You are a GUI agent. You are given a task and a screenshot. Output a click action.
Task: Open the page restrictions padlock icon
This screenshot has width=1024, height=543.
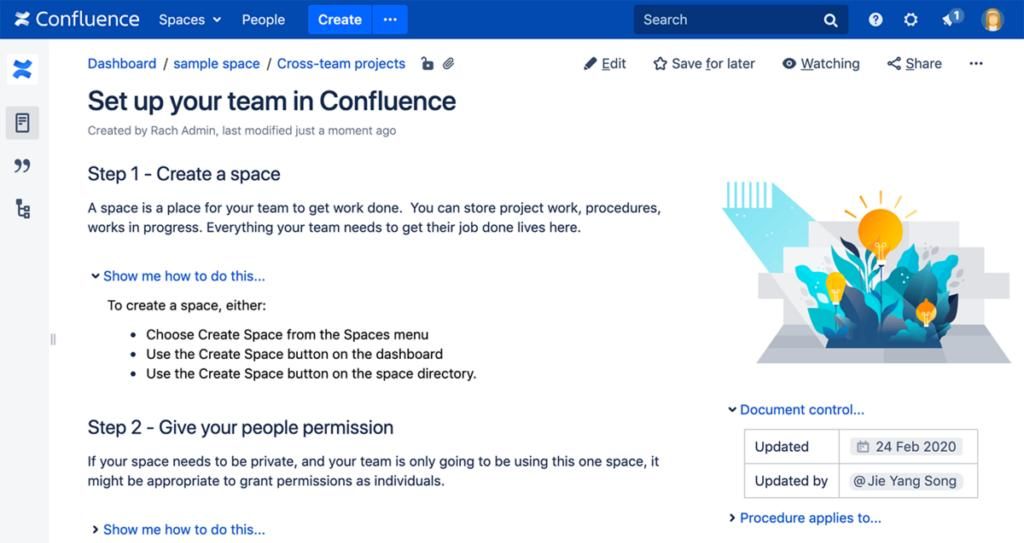pos(427,64)
